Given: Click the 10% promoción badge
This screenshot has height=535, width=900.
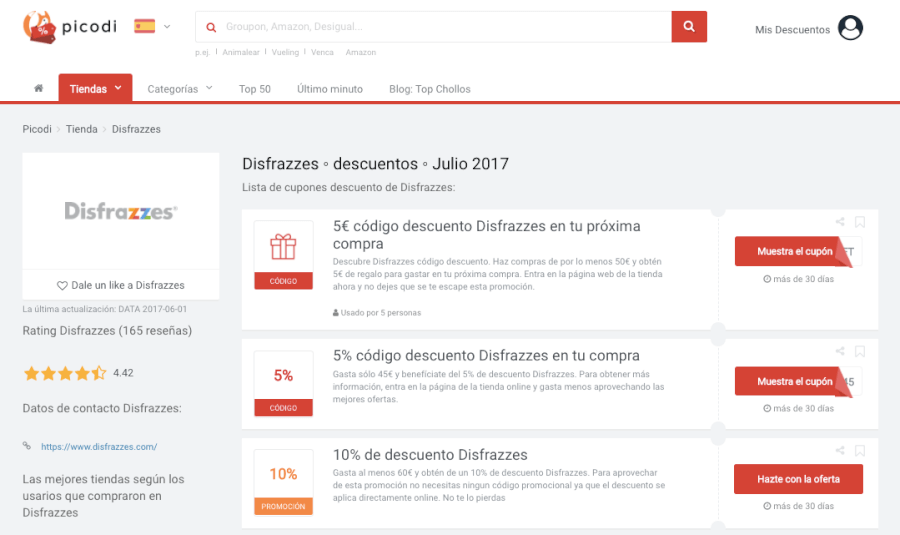Looking at the screenshot, I should click(283, 482).
